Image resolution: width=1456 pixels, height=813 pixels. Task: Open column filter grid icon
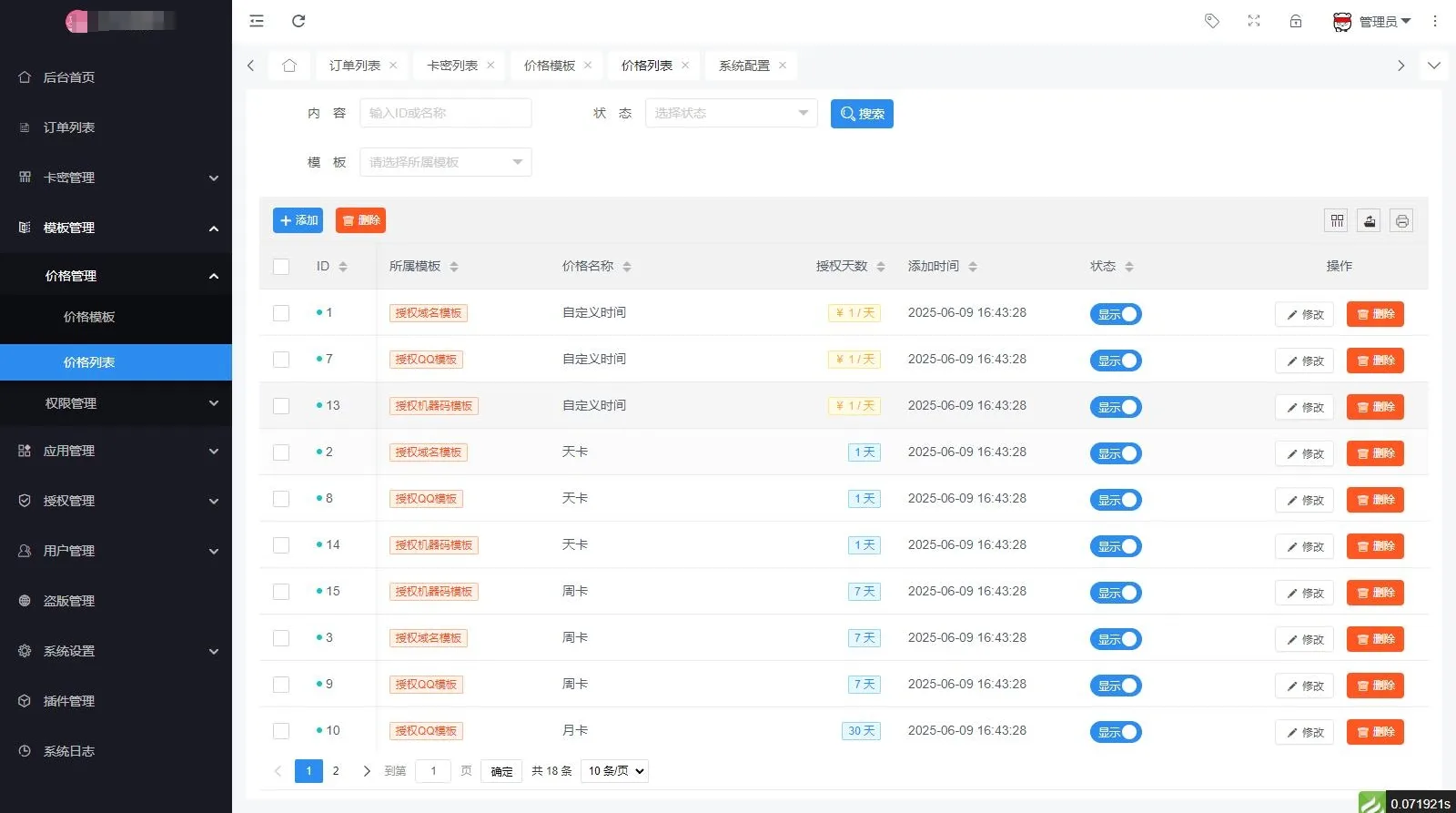click(1337, 221)
